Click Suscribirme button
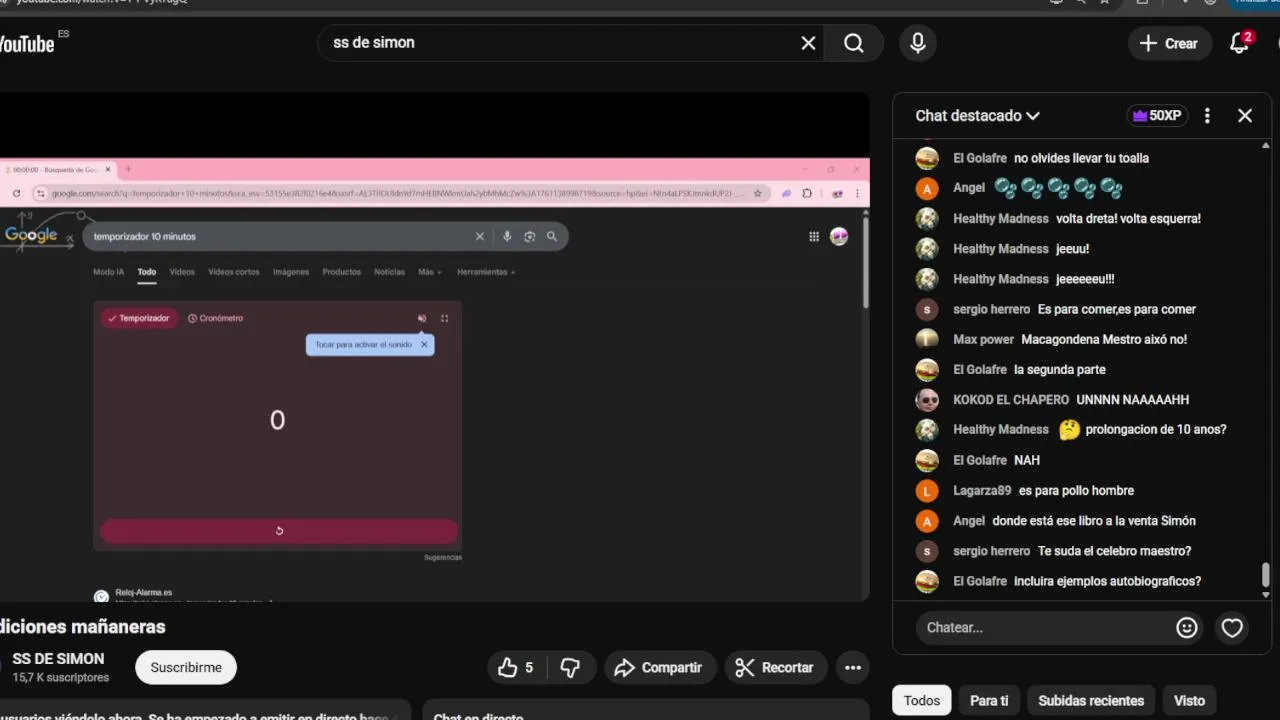The height and width of the screenshot is (720, 1280). [x=186, y=667]
